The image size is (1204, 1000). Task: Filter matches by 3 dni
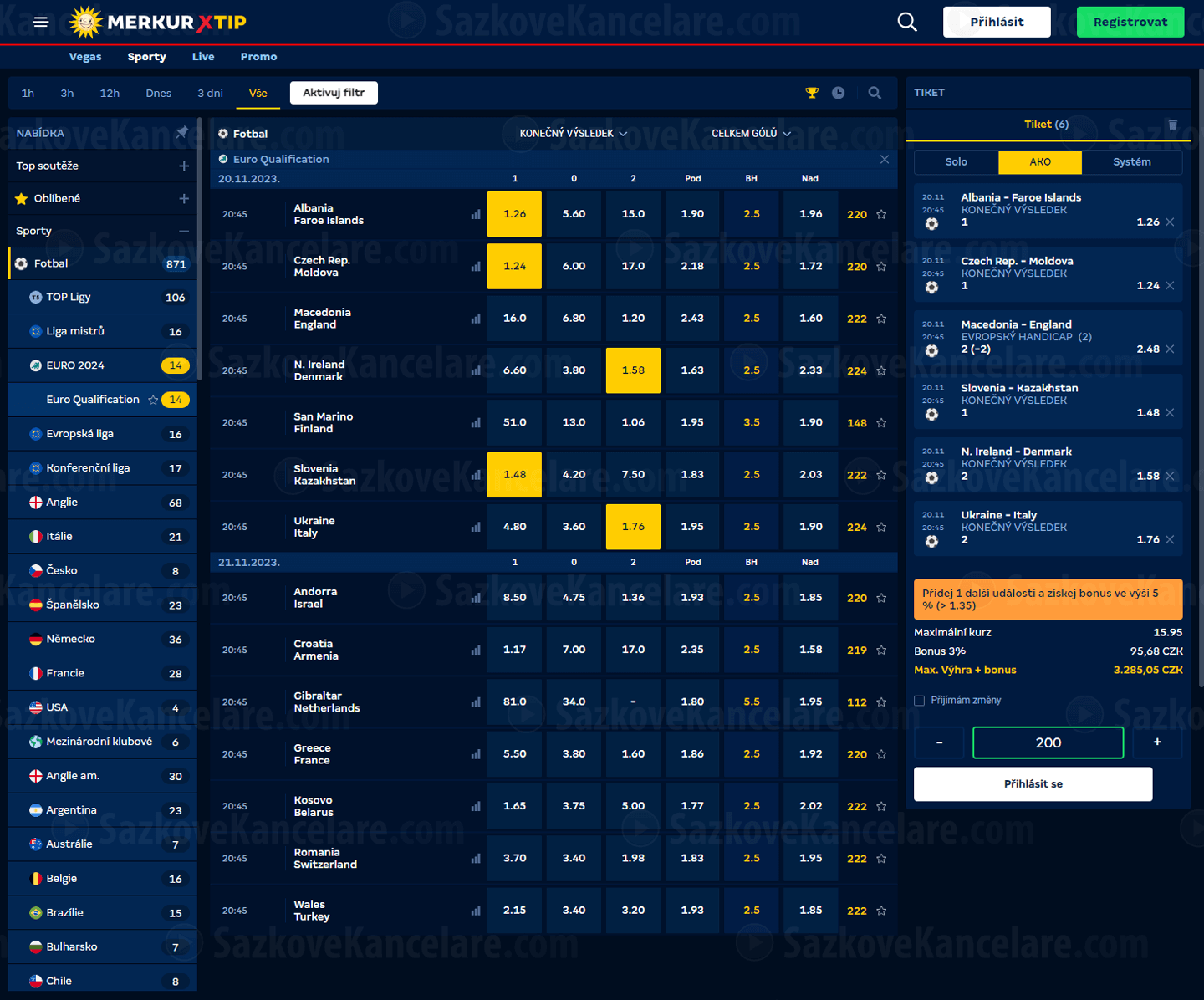[210, 93]
